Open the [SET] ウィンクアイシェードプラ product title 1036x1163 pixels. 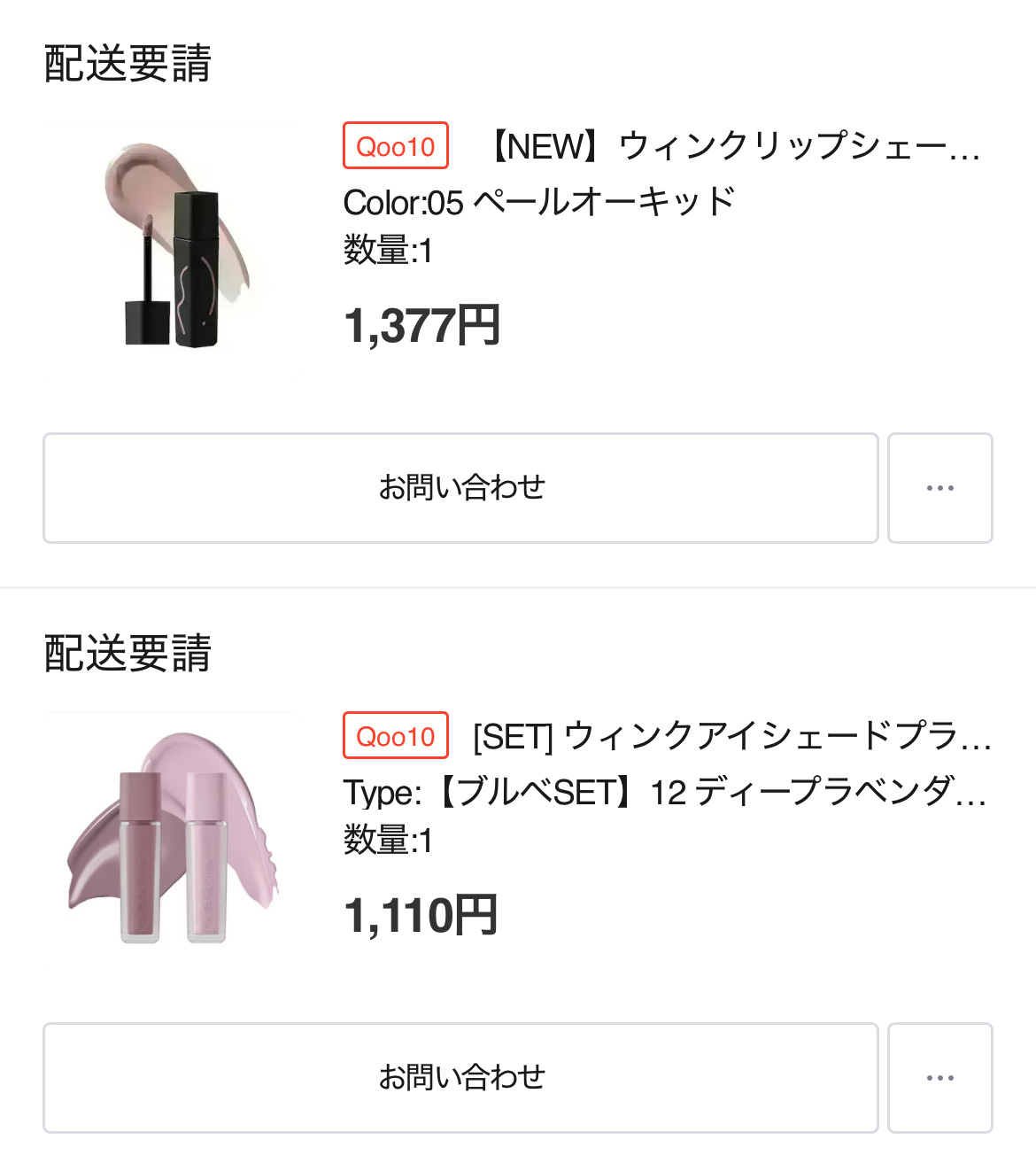(731, 736)
